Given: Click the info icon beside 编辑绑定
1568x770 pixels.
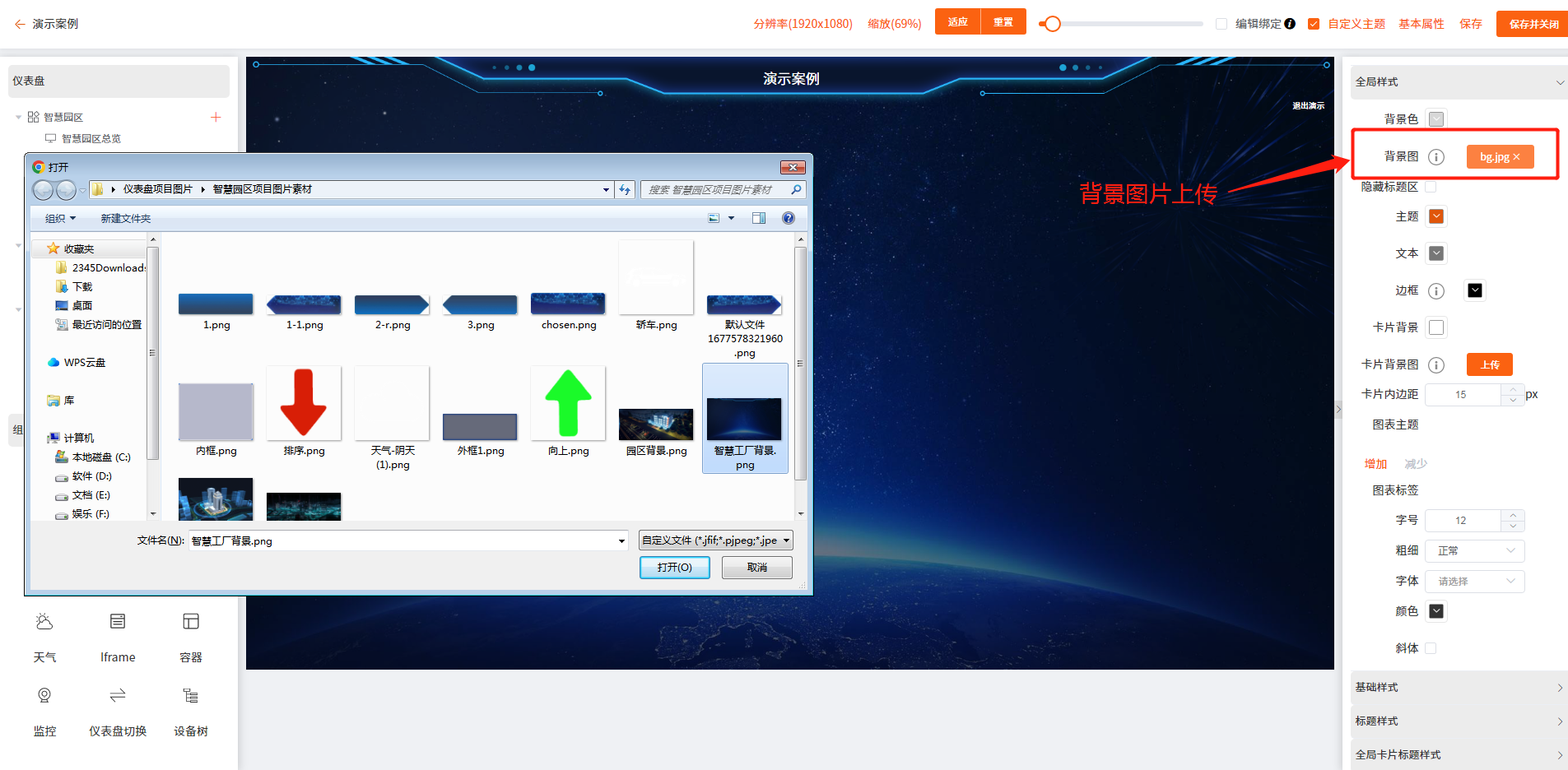Looking at the screenshot, I should [x=1290, y=24].
